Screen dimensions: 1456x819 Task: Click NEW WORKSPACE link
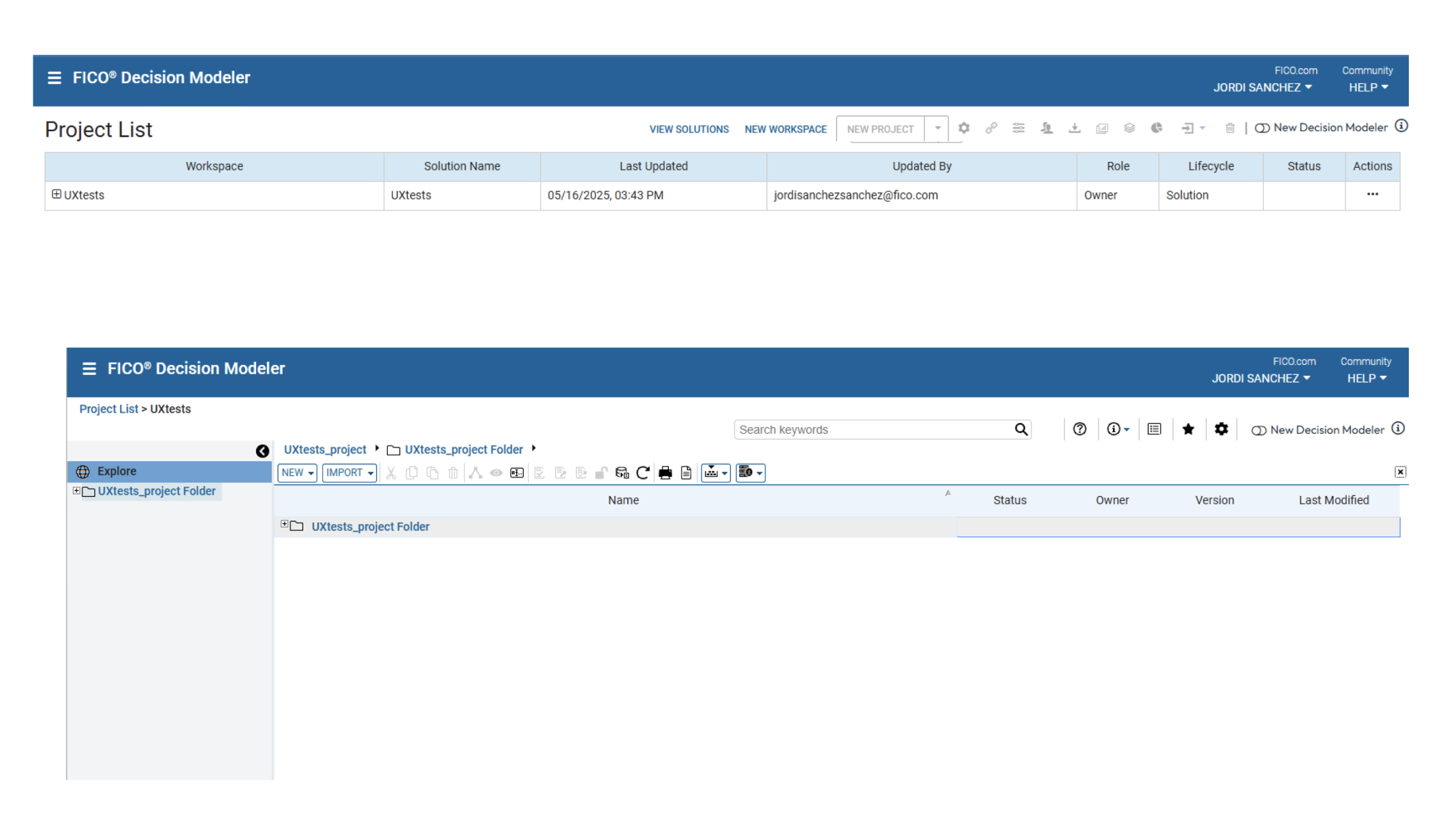[x=785, y=129]
